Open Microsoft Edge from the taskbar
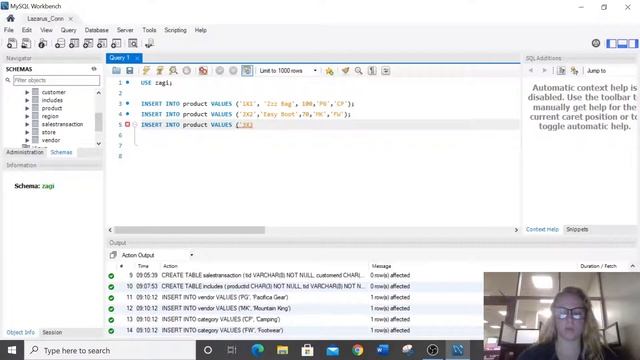 (x=258, y=350)
